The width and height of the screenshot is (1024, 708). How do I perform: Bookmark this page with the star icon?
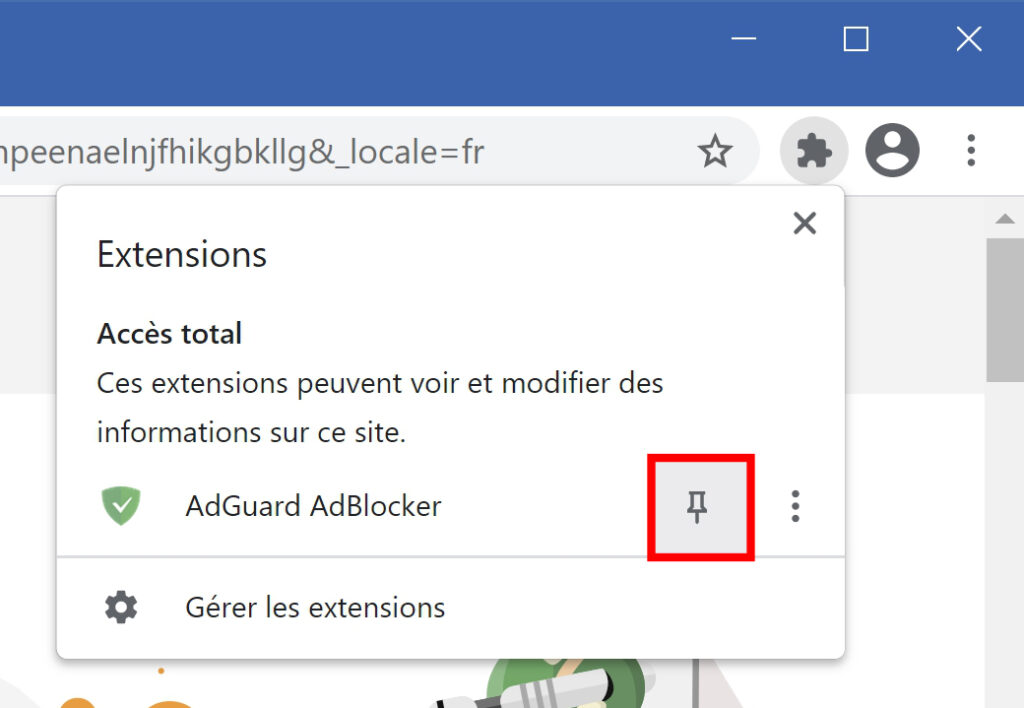[715, 151]
